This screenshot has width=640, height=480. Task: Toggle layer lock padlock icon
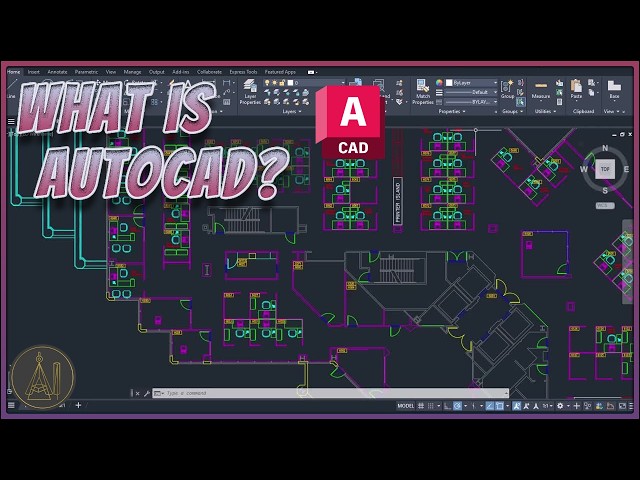(x=282, y=83)
